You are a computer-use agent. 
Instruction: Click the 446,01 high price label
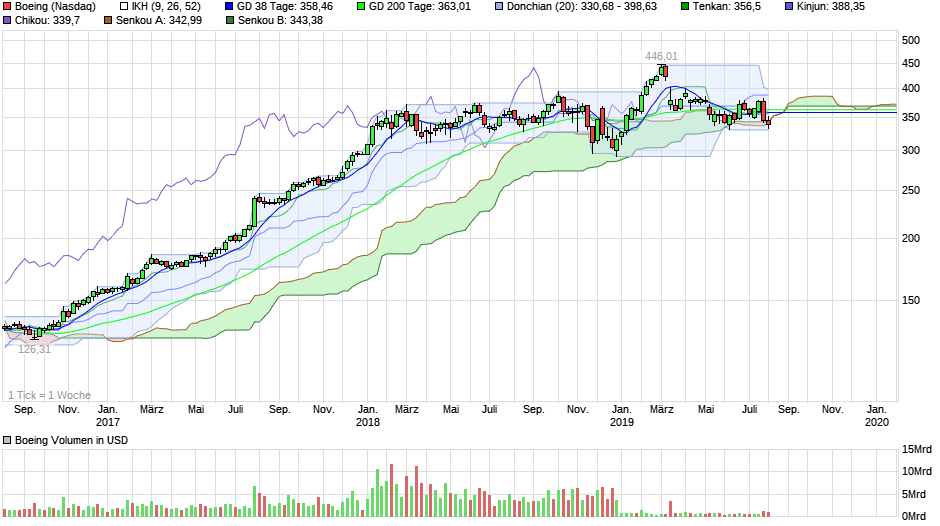coord(661,56)
